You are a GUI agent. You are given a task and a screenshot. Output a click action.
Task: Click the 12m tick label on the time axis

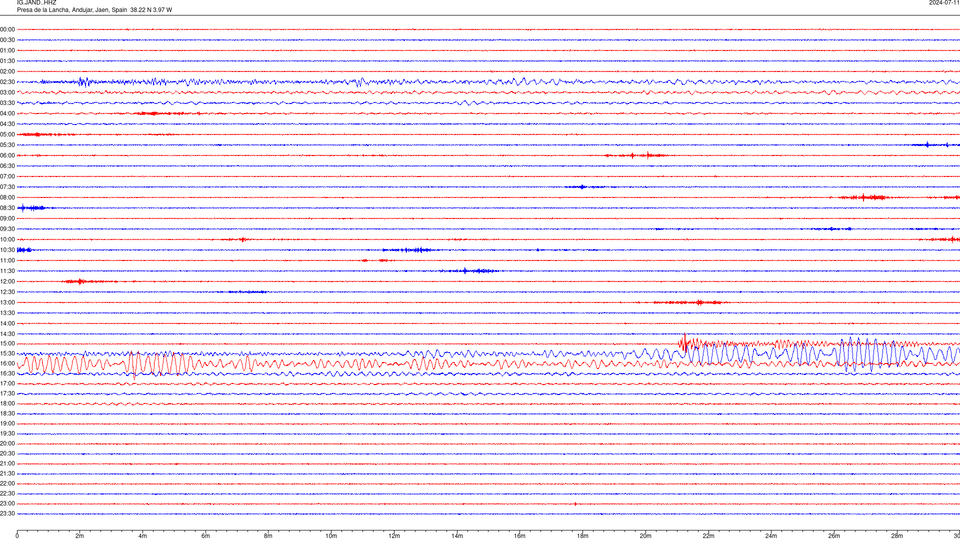[394, 536]
